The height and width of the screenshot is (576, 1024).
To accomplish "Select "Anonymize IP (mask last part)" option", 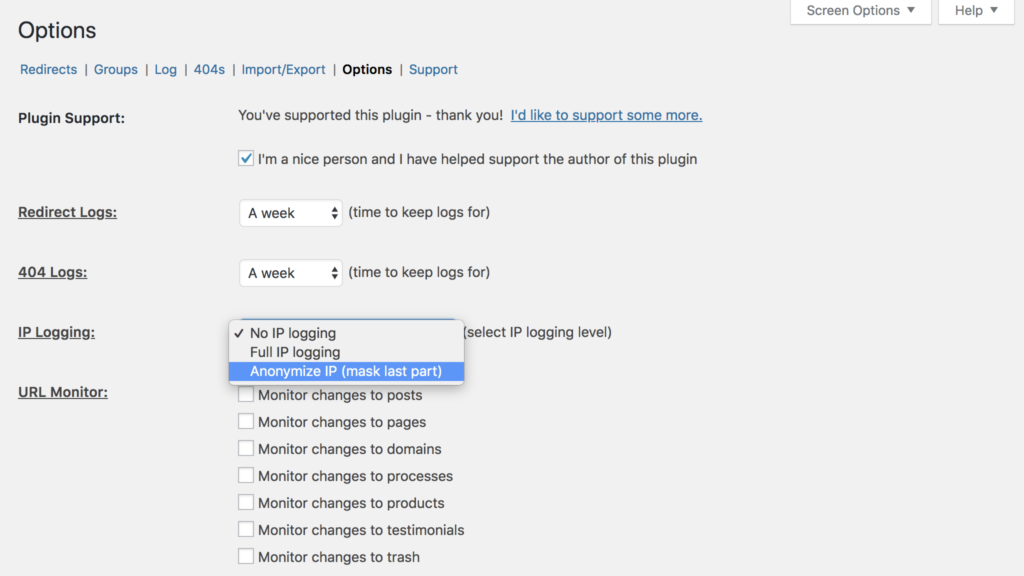I will click(x=345, y=371).
